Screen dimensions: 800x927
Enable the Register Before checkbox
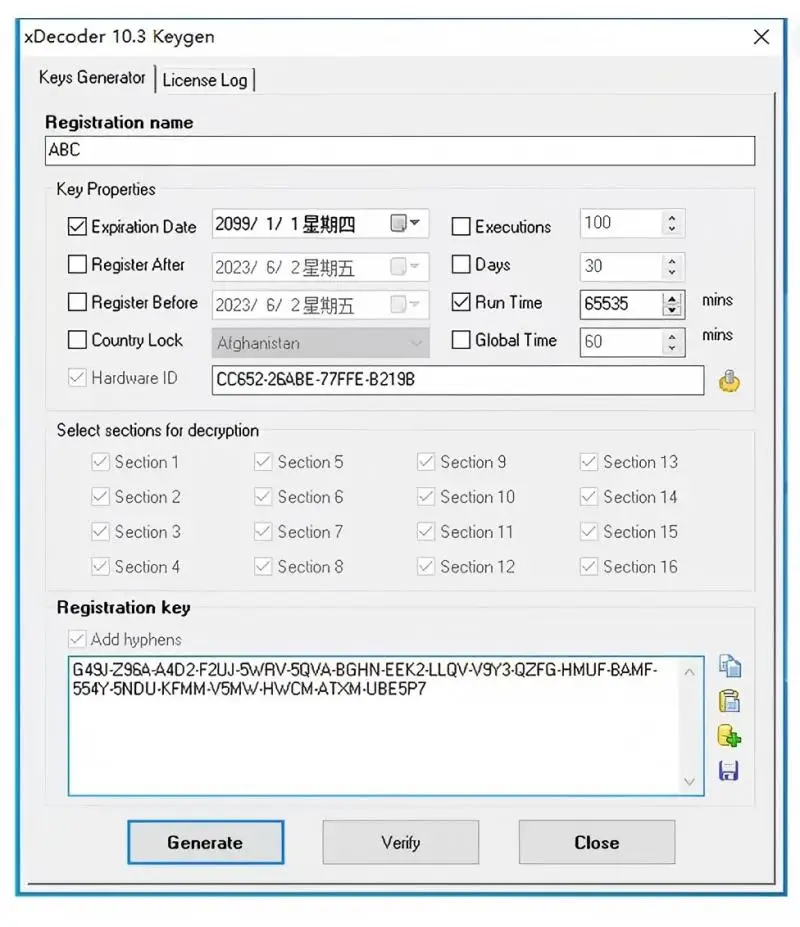pyautogui.click(x=77, y=302)
